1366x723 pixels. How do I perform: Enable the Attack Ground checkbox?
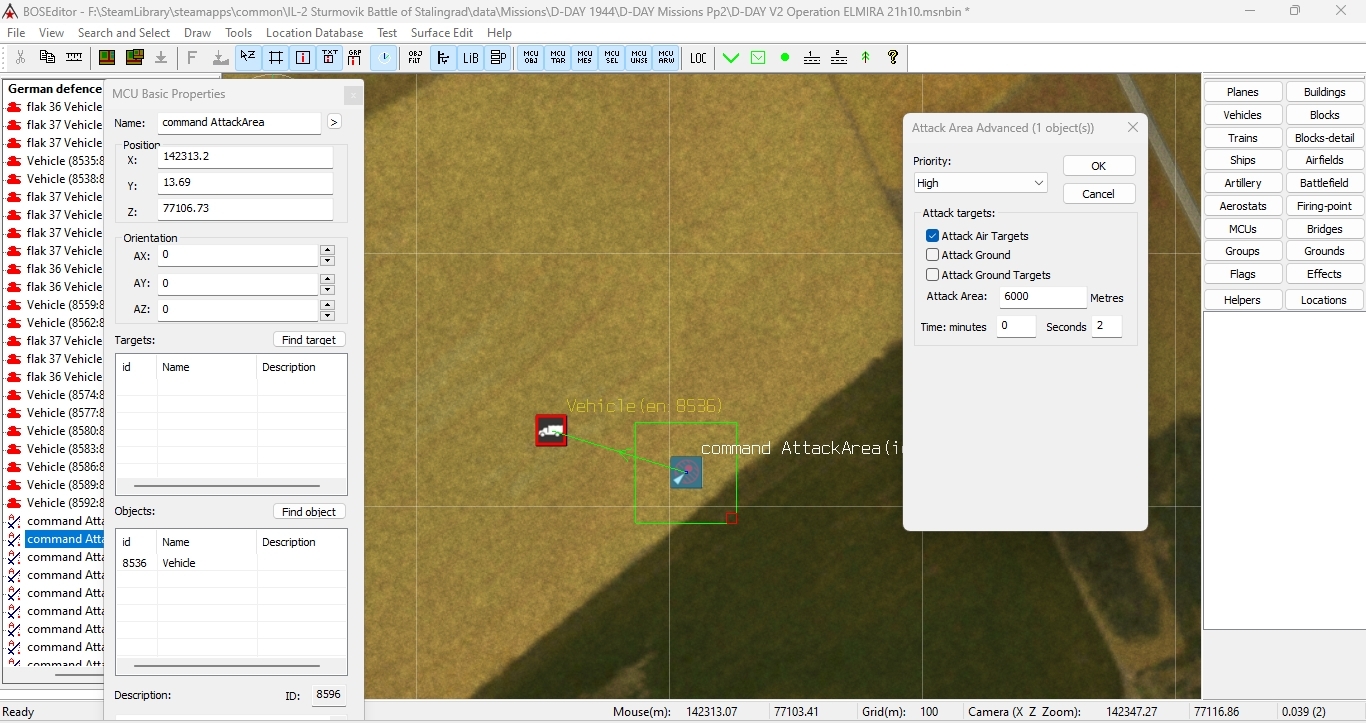[x=932, y=255]
